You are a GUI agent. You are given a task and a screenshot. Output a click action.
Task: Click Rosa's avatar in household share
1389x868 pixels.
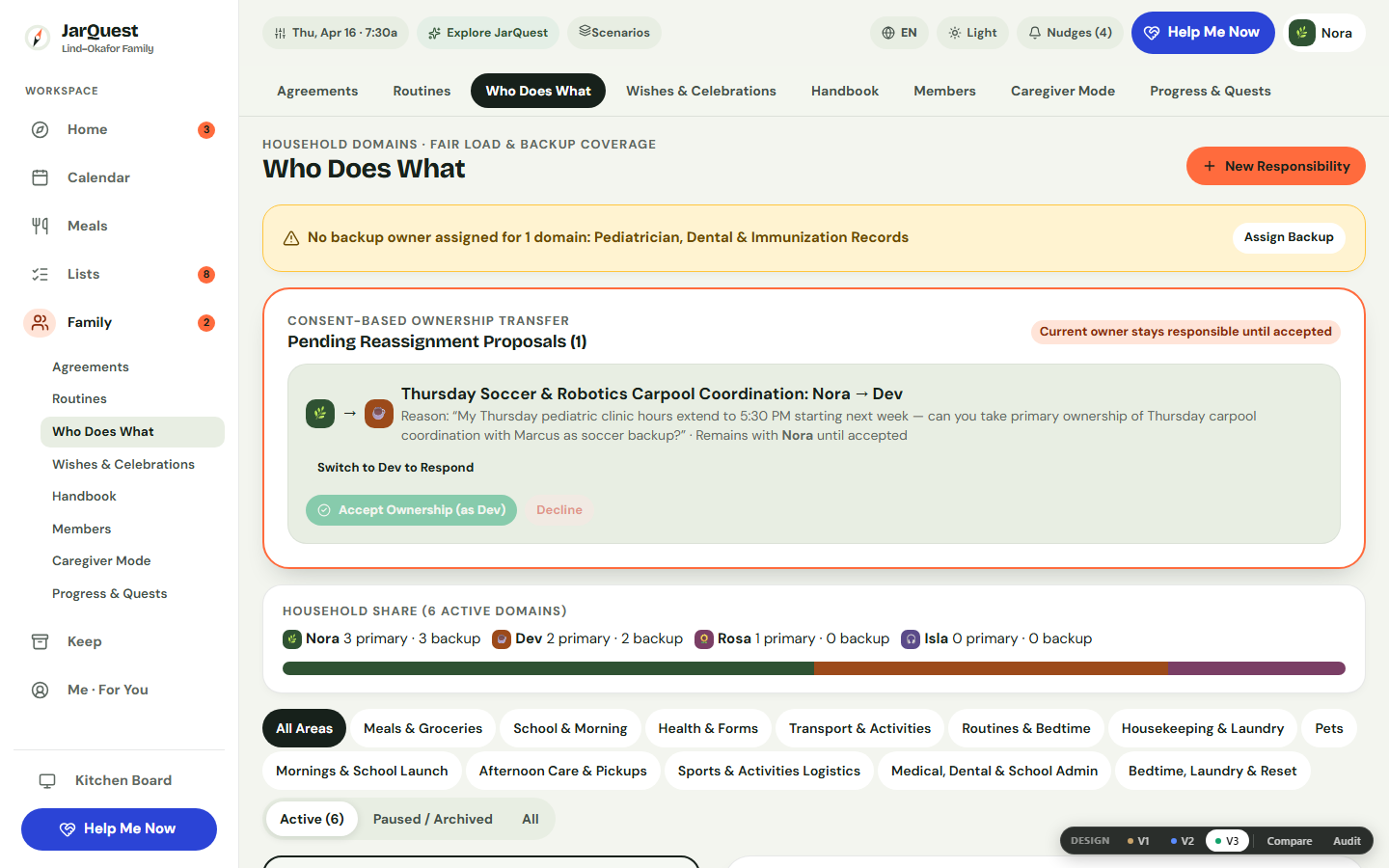[704, 638]
